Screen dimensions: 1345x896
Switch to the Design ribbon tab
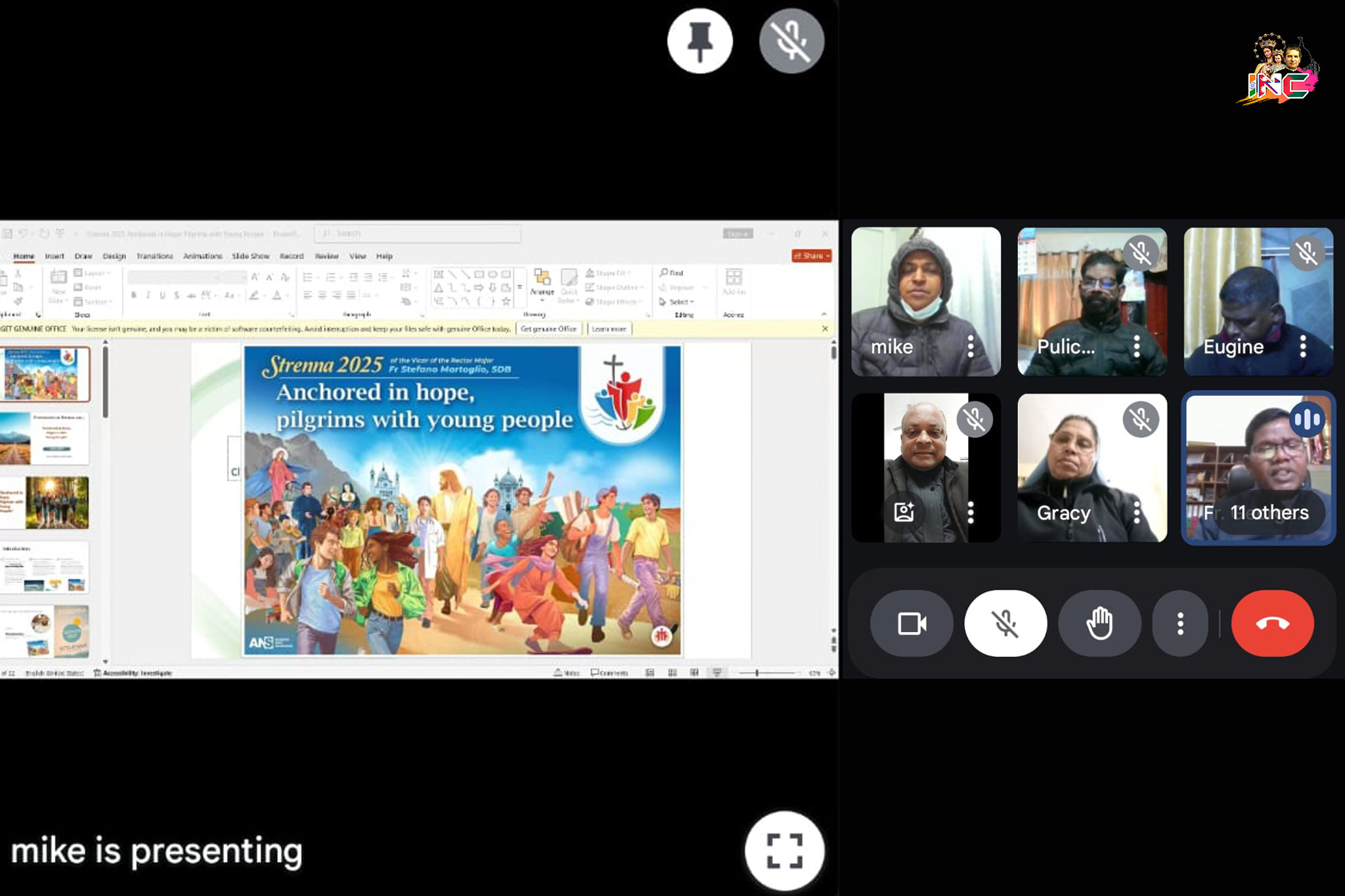114,256
